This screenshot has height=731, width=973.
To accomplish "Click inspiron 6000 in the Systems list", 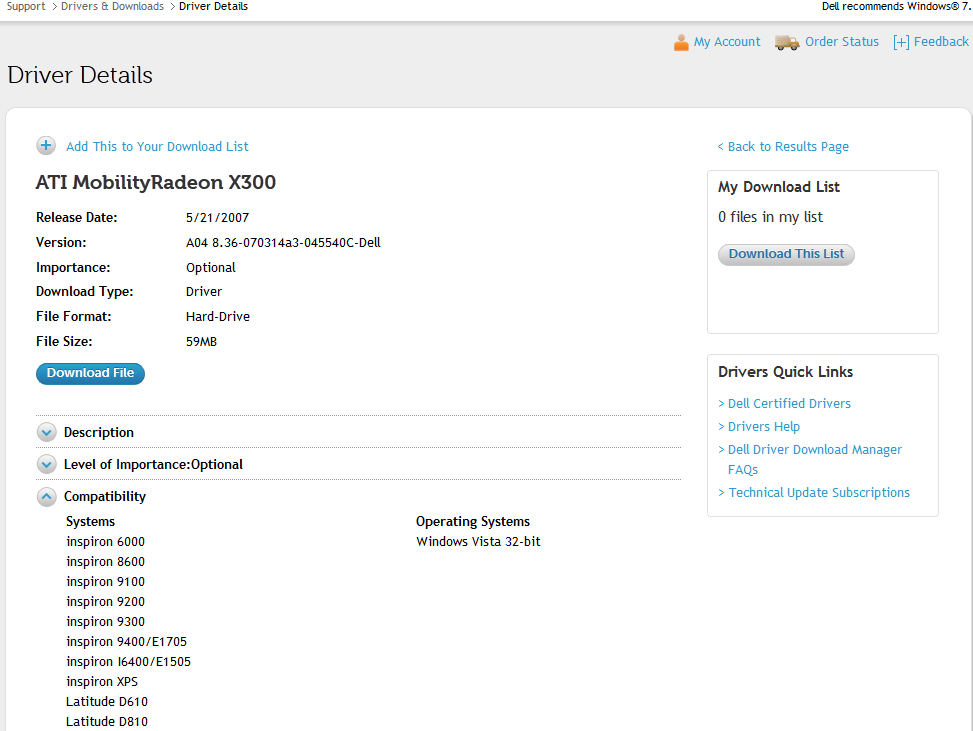I will (x=105, y=542).
